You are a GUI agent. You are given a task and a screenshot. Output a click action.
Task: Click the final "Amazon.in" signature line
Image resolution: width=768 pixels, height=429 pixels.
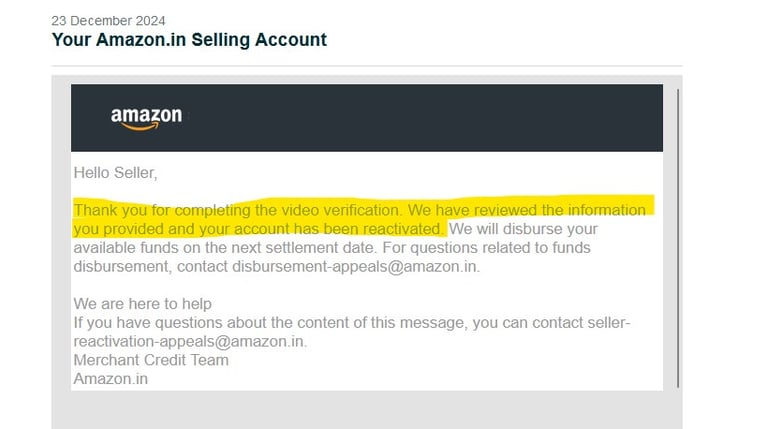pos(111,379)
